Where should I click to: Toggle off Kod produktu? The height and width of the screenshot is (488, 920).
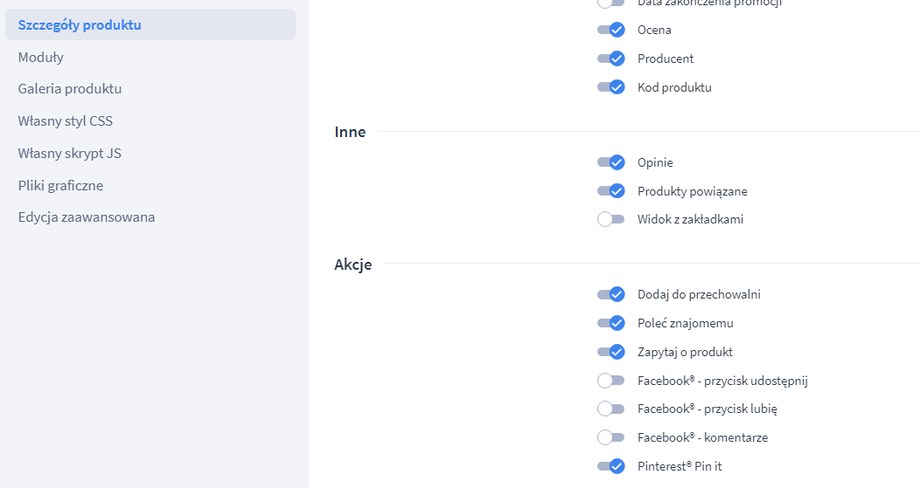click(x=611, y=87)
